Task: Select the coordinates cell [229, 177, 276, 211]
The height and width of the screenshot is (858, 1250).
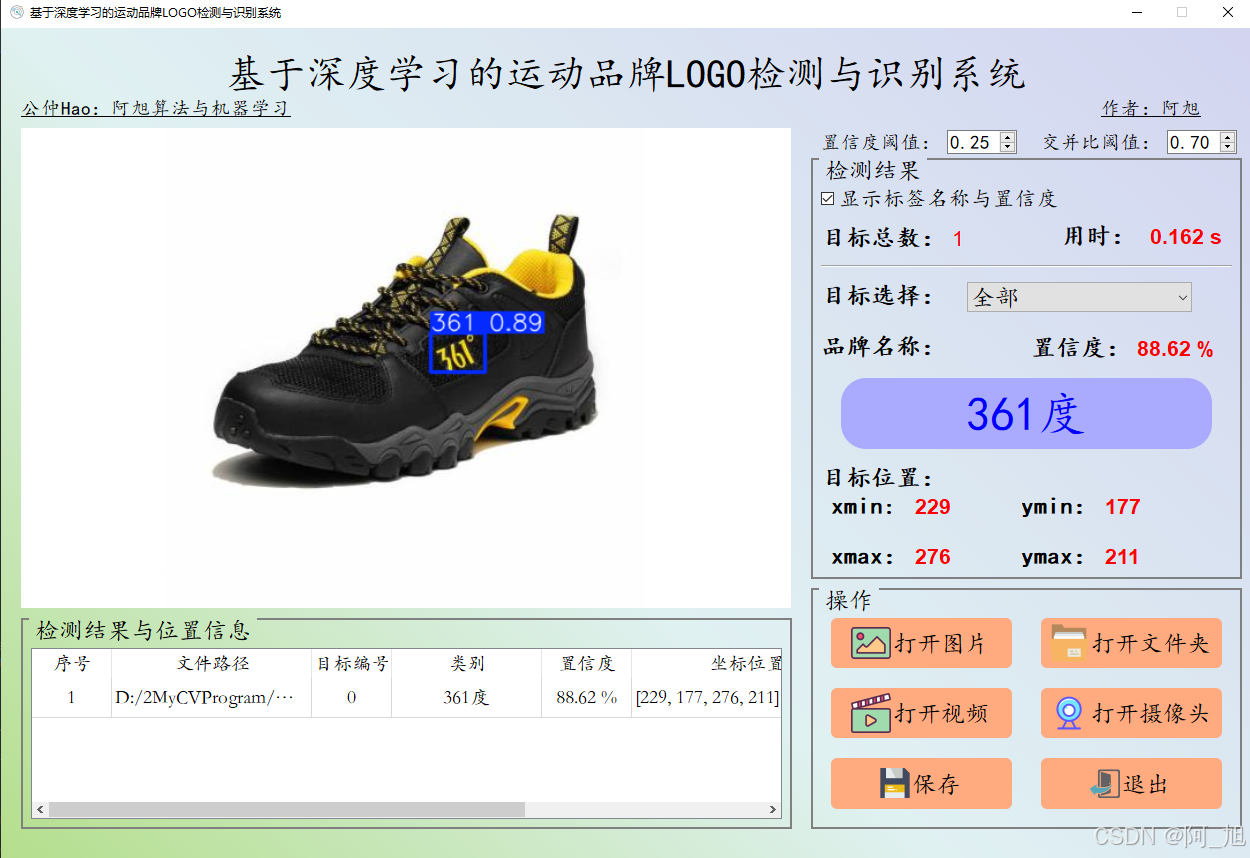Action: (707, 697)
